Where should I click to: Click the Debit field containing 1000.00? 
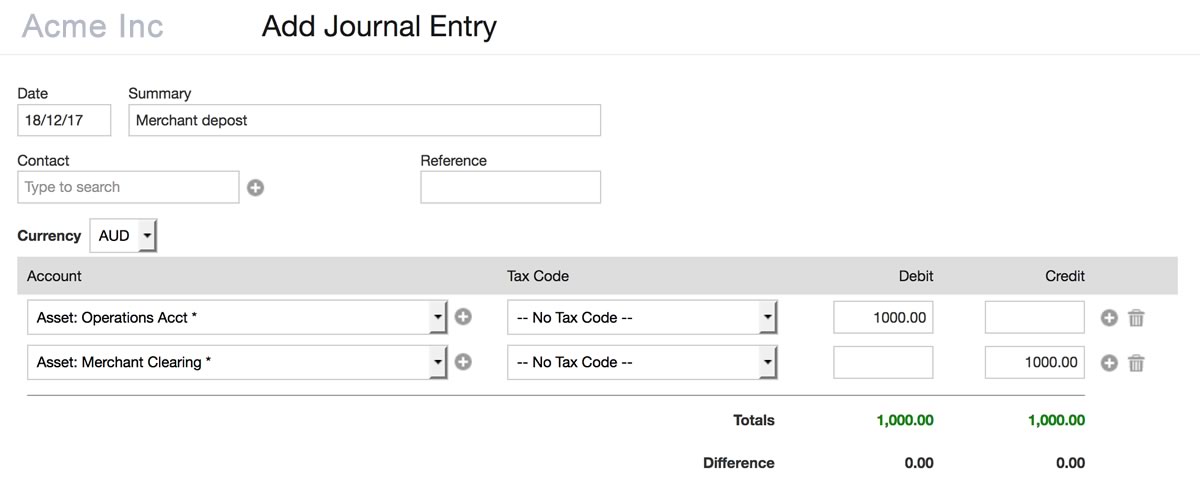883,318
